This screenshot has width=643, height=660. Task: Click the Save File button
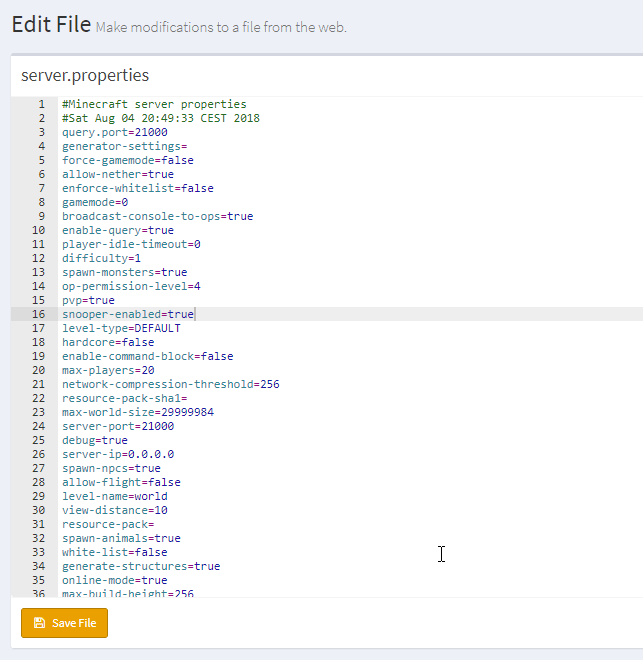(x=64, y=623)
